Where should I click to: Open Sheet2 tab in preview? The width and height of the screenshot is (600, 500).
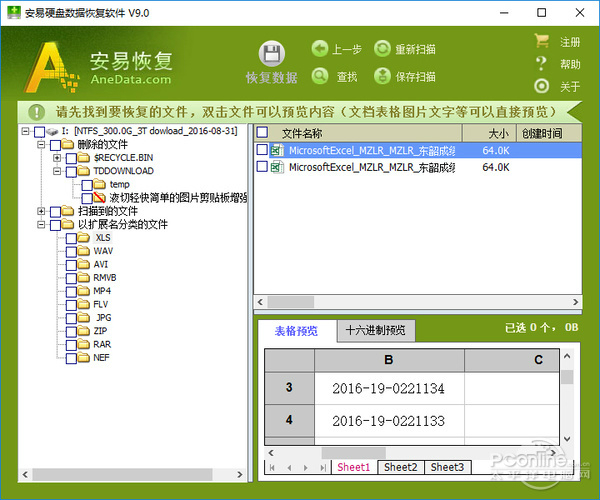[401, 467]
